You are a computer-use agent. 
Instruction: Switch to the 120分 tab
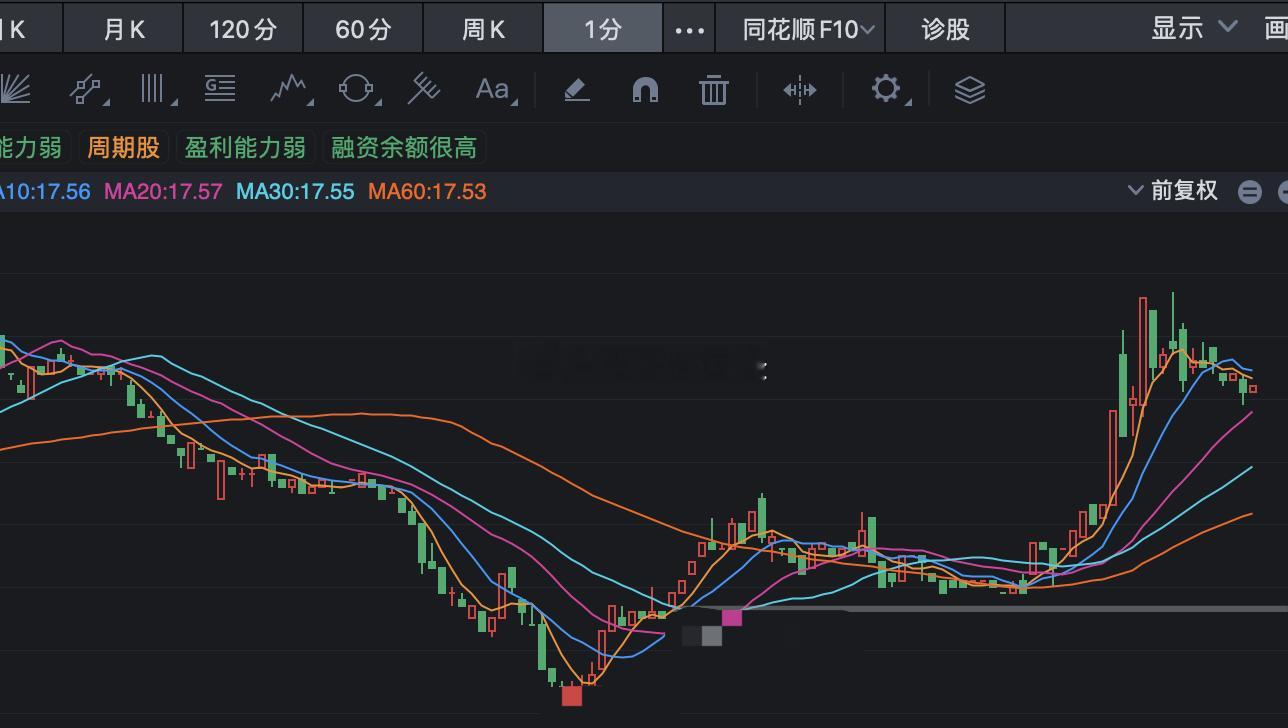coord(243,28)
